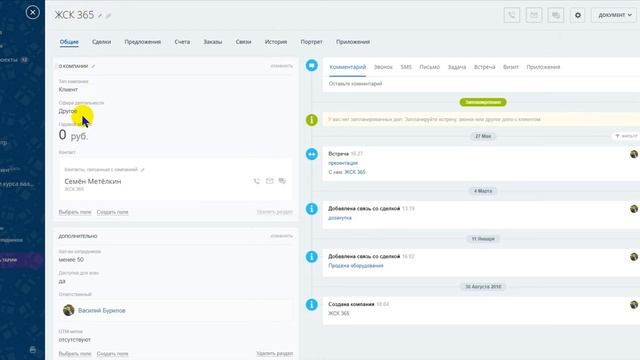640x360 pixels.
Task: Click the pencil icon beside the contacts subsection label
Action: coord(142,170)
